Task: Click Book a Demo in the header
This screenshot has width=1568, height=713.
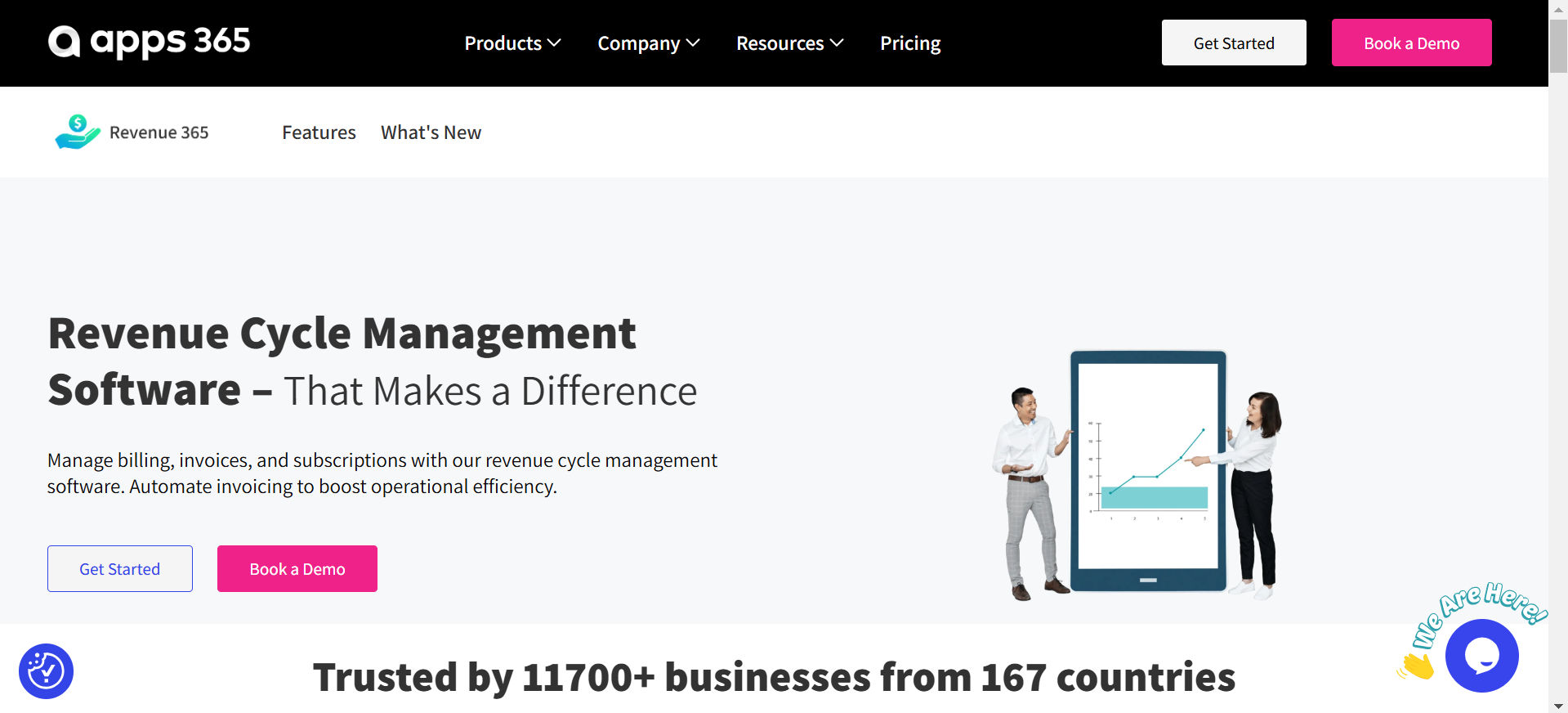Action: (1411, 43)
